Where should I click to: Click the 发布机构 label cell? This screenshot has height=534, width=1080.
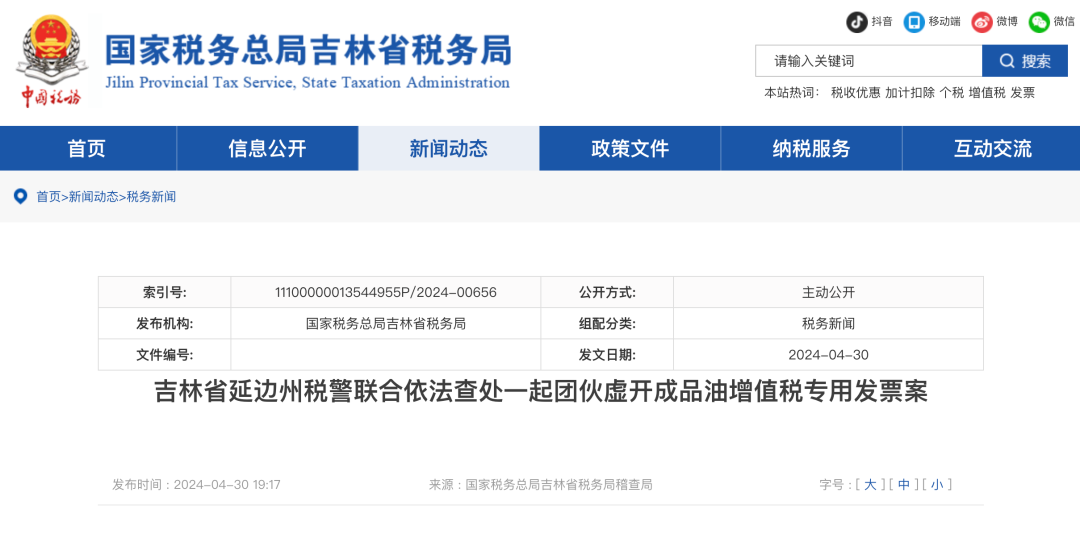pyautogui.click(x=165, y=323)
